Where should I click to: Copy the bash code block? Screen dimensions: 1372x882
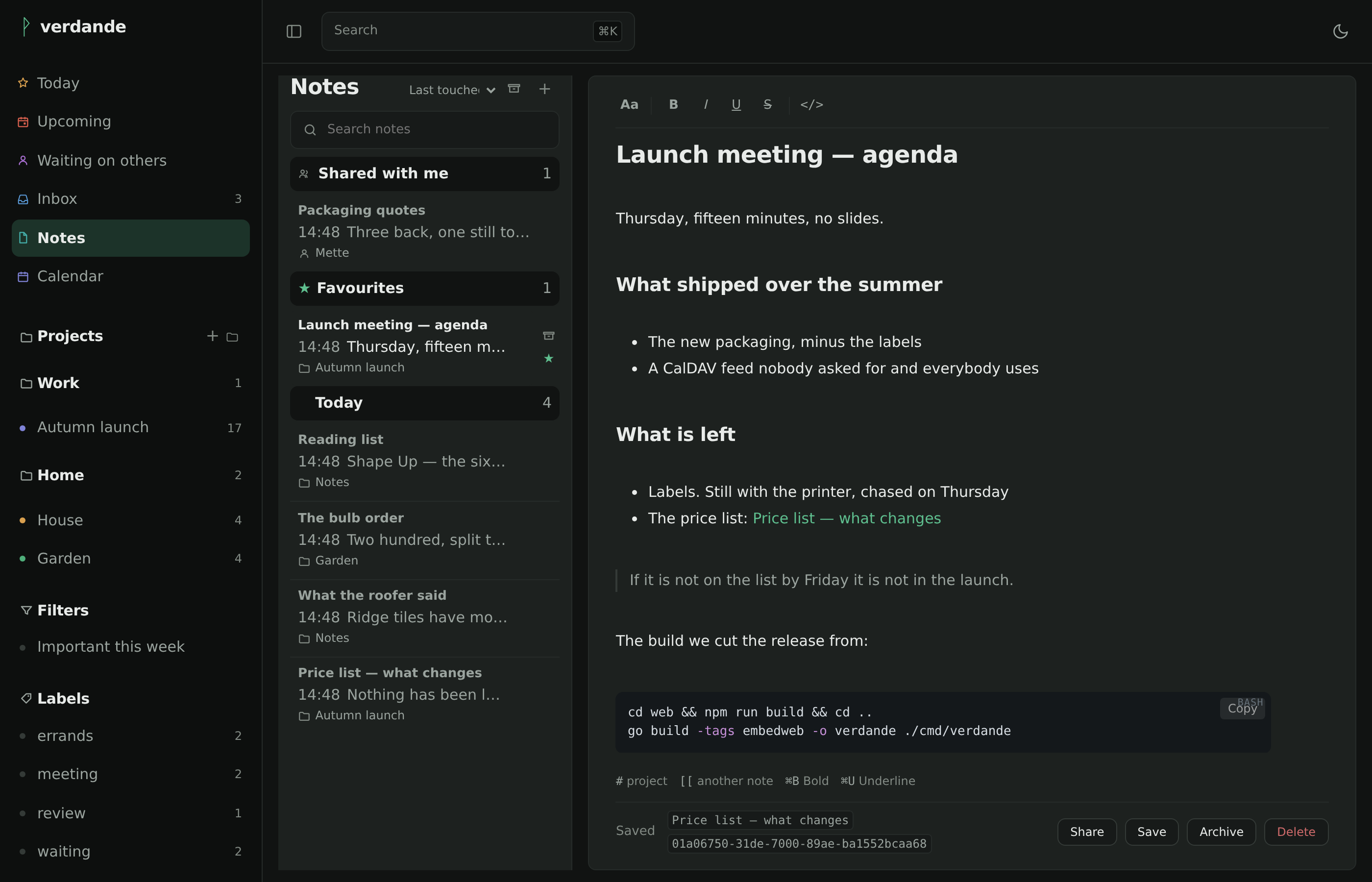pyautogui.click(x=1242, y=709)
